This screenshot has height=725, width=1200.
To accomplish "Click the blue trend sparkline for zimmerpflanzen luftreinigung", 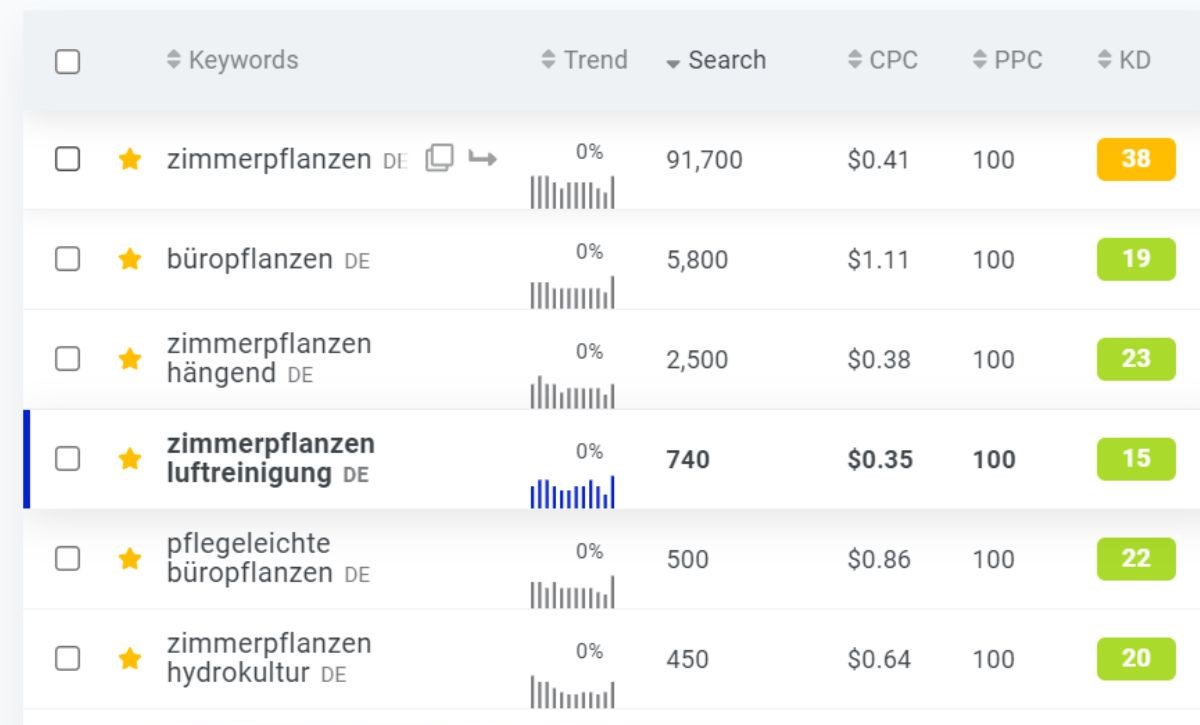I will click(573, 487).
